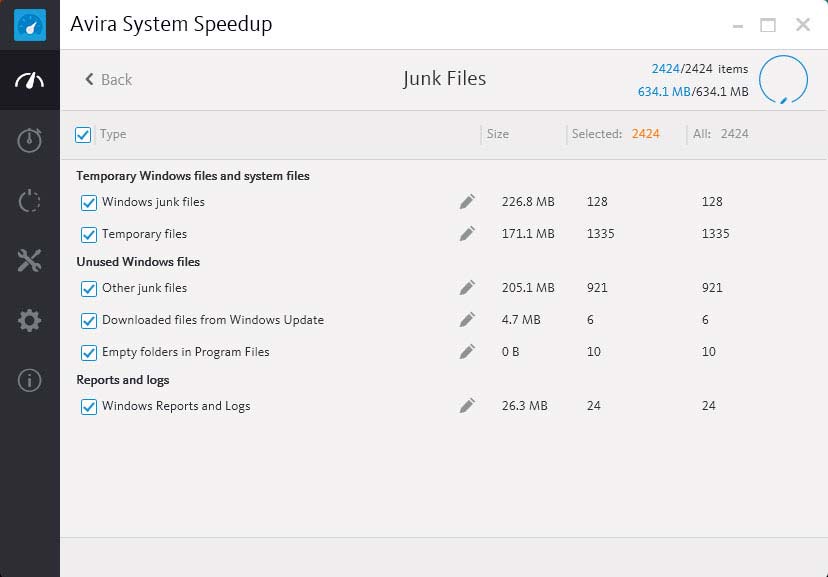Uncheck the Windows Reports and Logs checkbox
This screenshot has width=828, height=577.
[x=89, y=407]
